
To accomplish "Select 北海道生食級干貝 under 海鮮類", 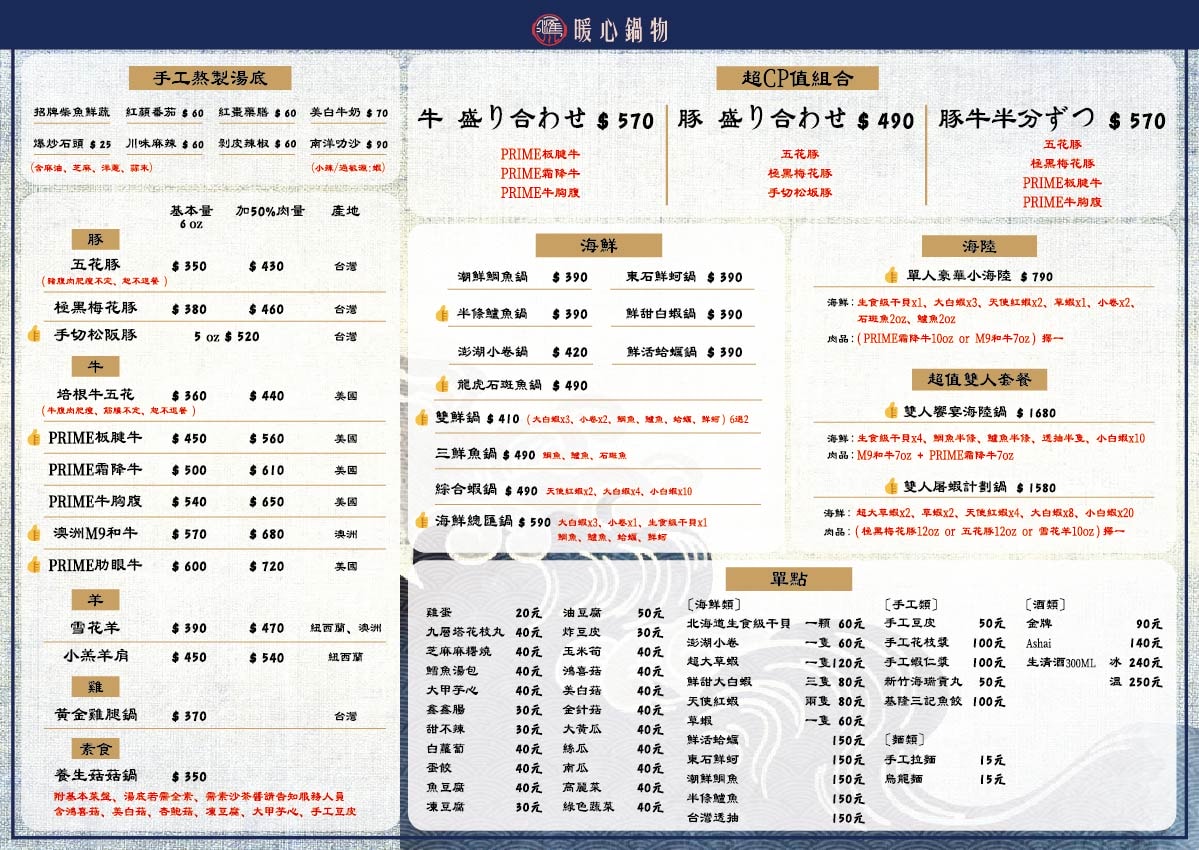I will tap(739, 623).
